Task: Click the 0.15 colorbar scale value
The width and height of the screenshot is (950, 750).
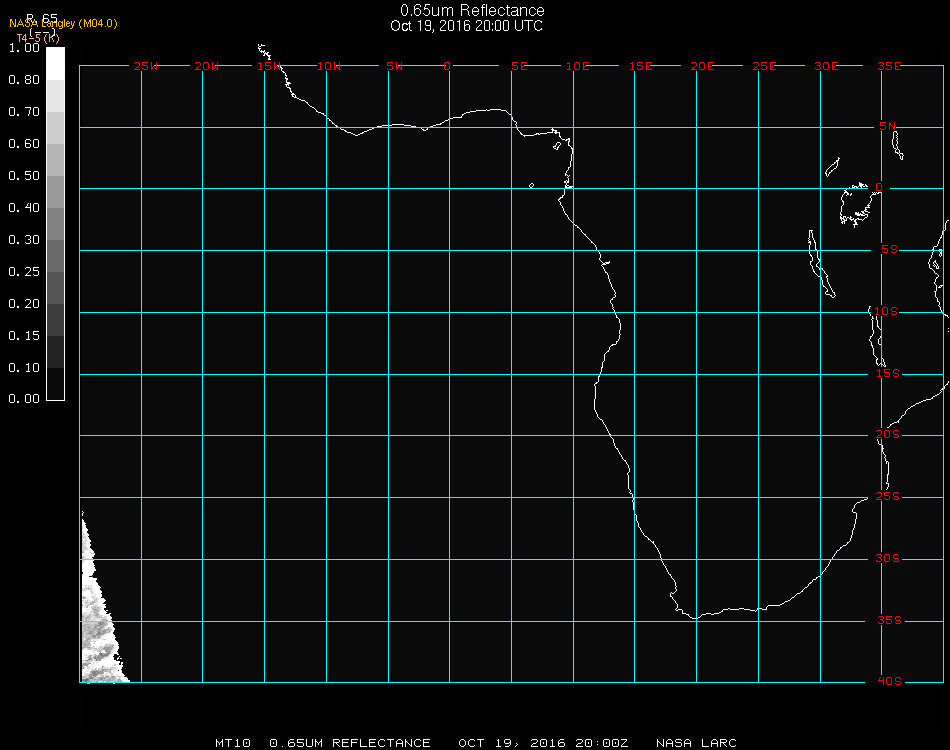Action: 24,336
